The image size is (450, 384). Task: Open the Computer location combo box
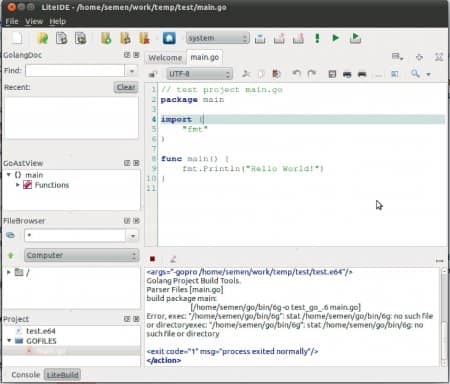(x=81, y=255)
